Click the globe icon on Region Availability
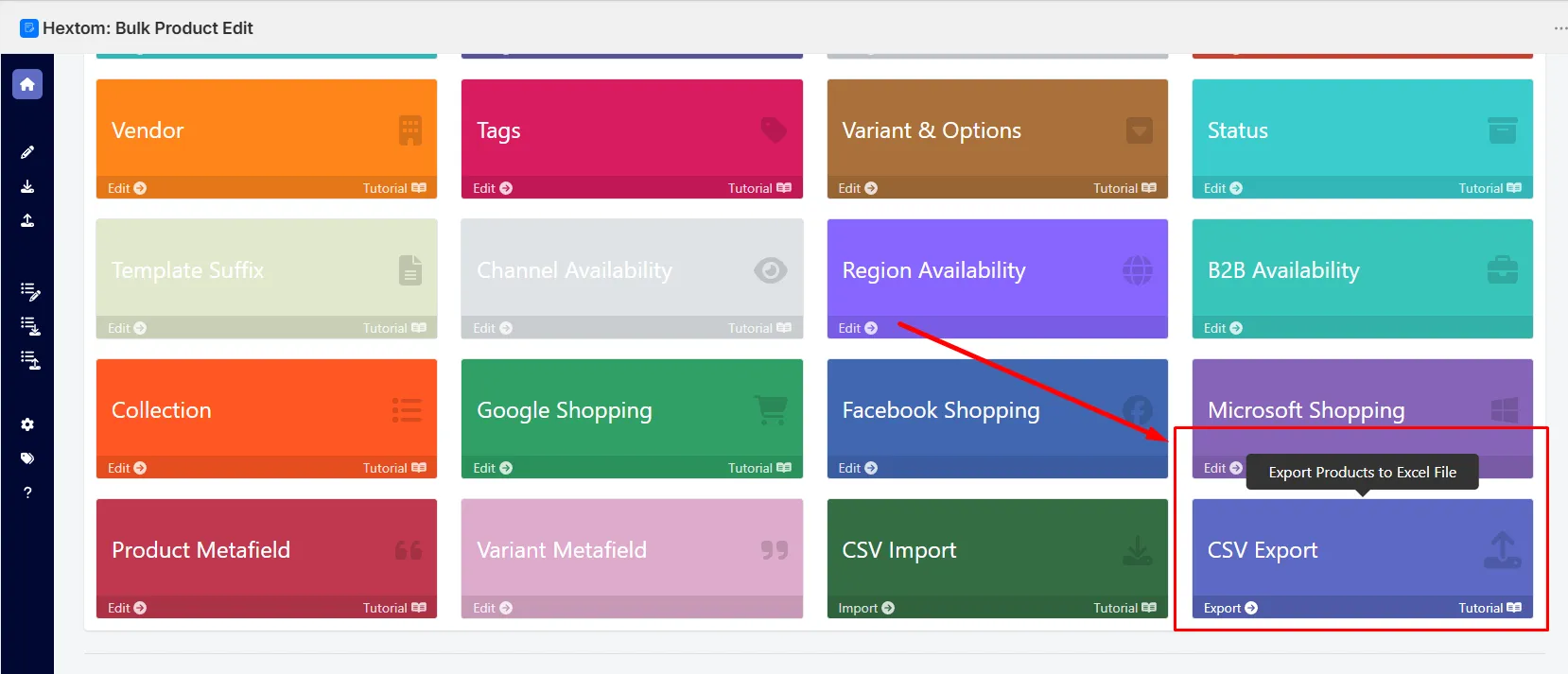This screenshot has height=674, width=1568. pyautogui.click(x=1137, y=270)
